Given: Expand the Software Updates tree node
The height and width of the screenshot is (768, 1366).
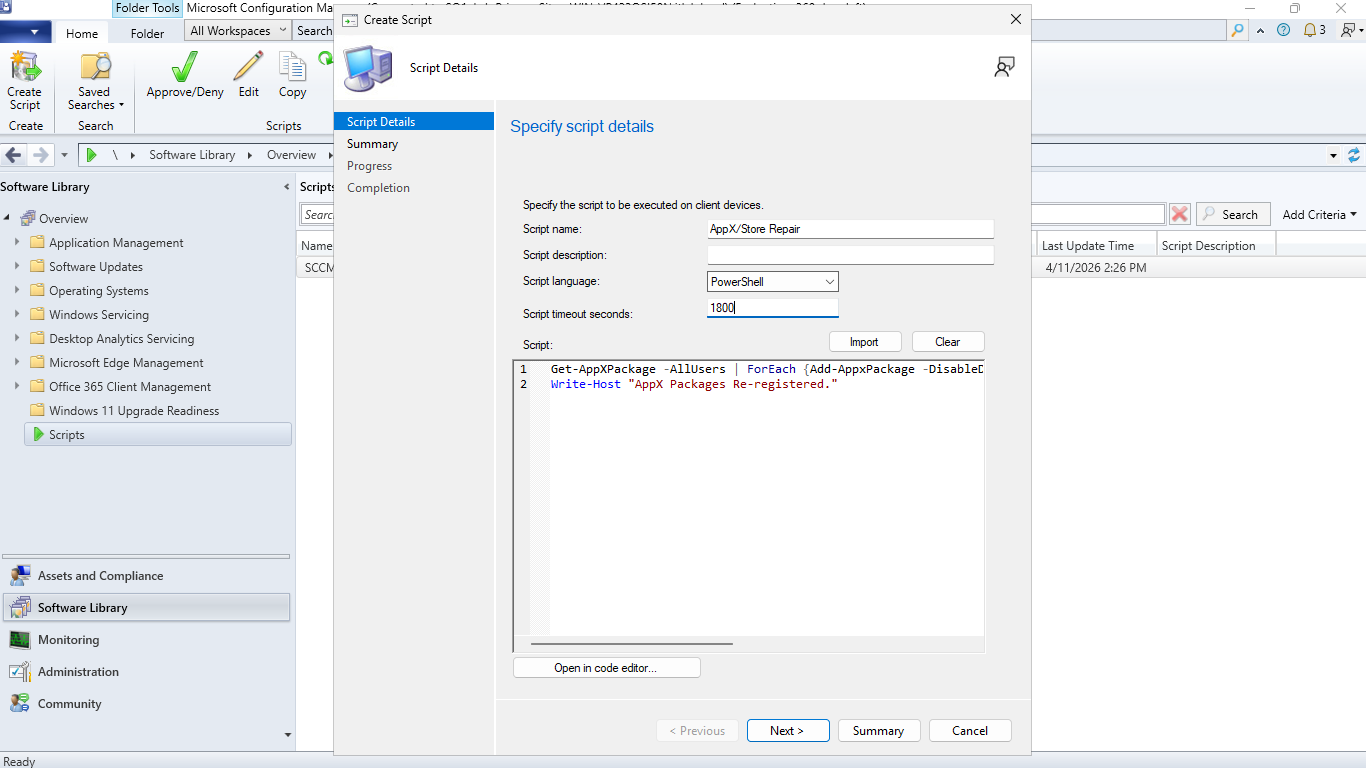Looking at the screenshot, I should pyautogui.click(x=16, y=266).
